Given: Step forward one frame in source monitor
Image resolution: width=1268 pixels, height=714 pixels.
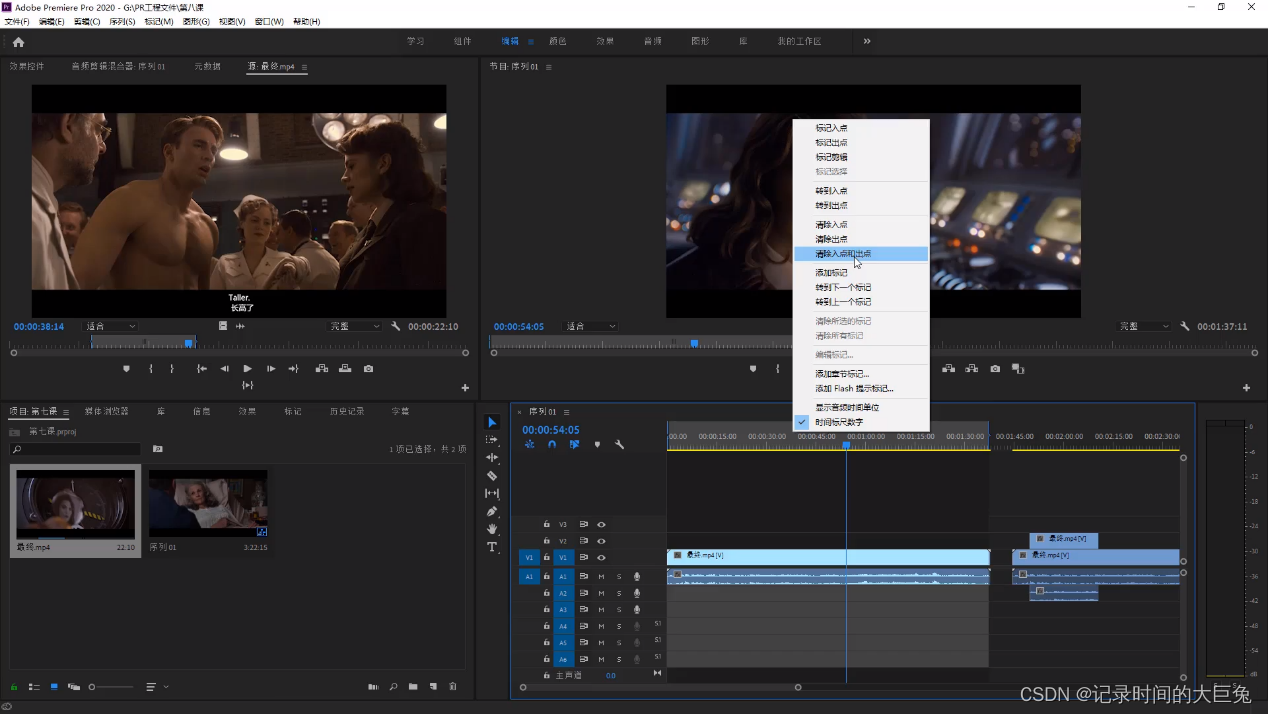Looking at the screenshot, I should point(270,369).
